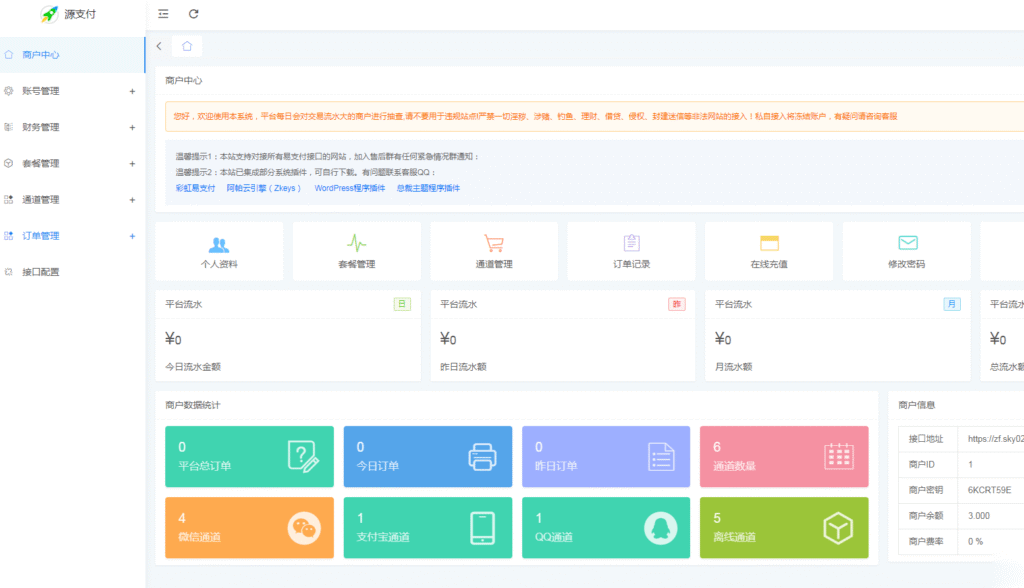Select 商户中心 in the sidebar
The image size is (1024, 588).
[x=41, y=55]
